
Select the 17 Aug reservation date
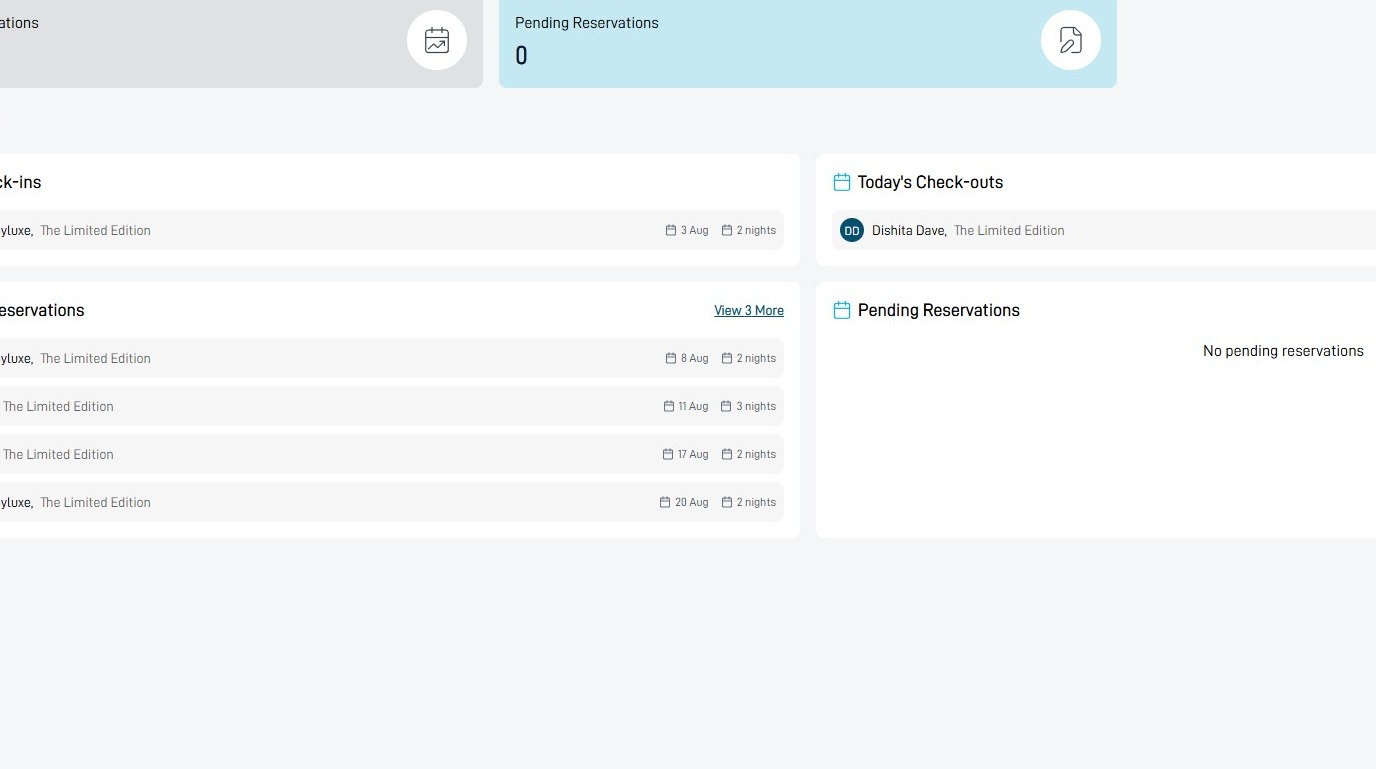click(692, 454)
